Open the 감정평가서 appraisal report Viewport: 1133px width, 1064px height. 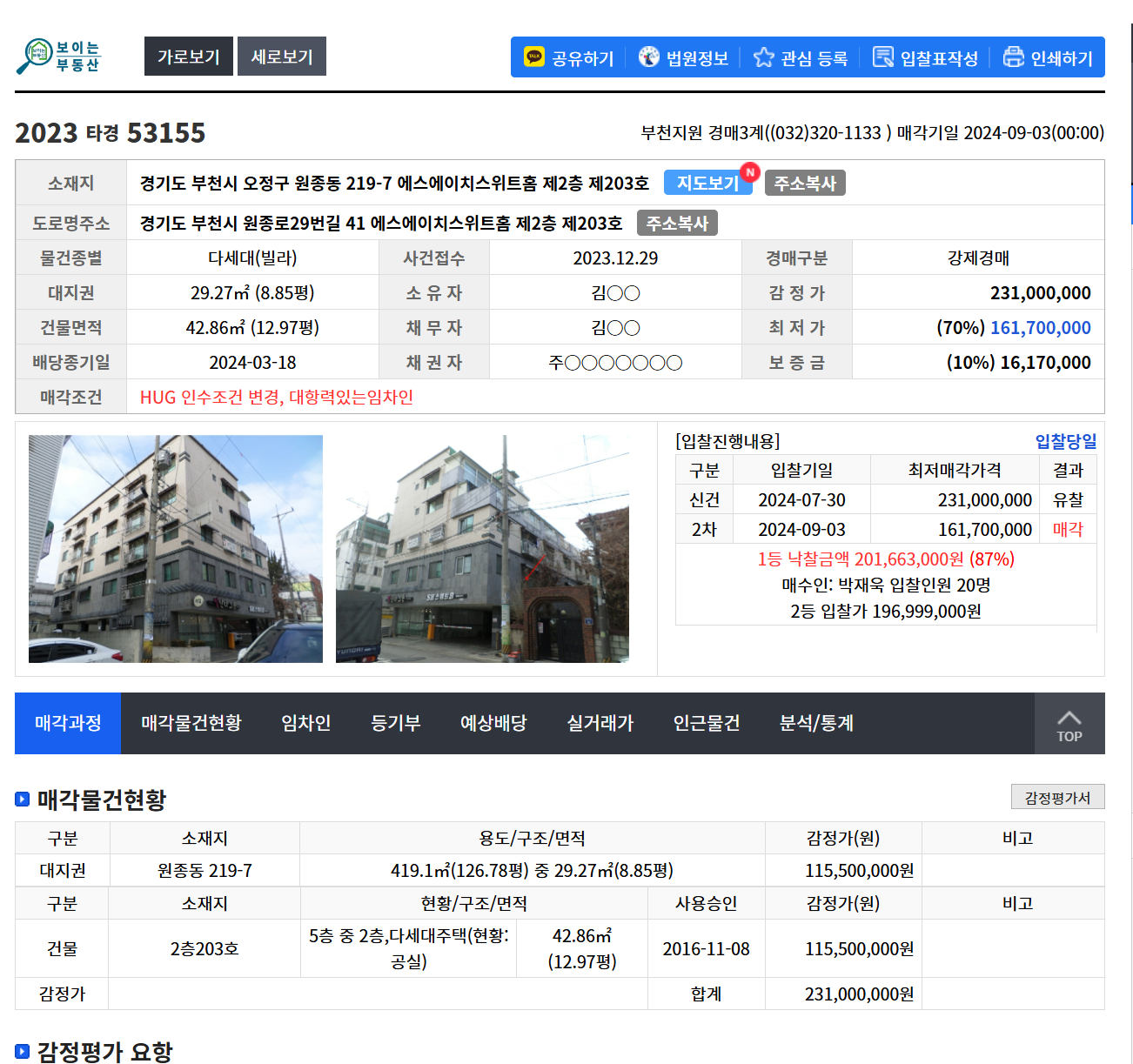pyautogui.click(x=1057, y=797)
